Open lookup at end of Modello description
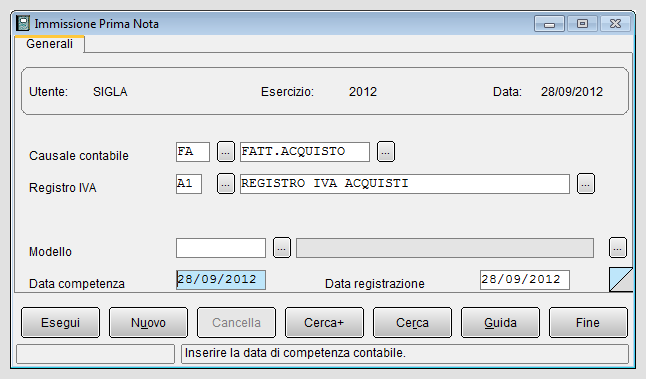This screenshot has width=646, height=379. point(618,248)
